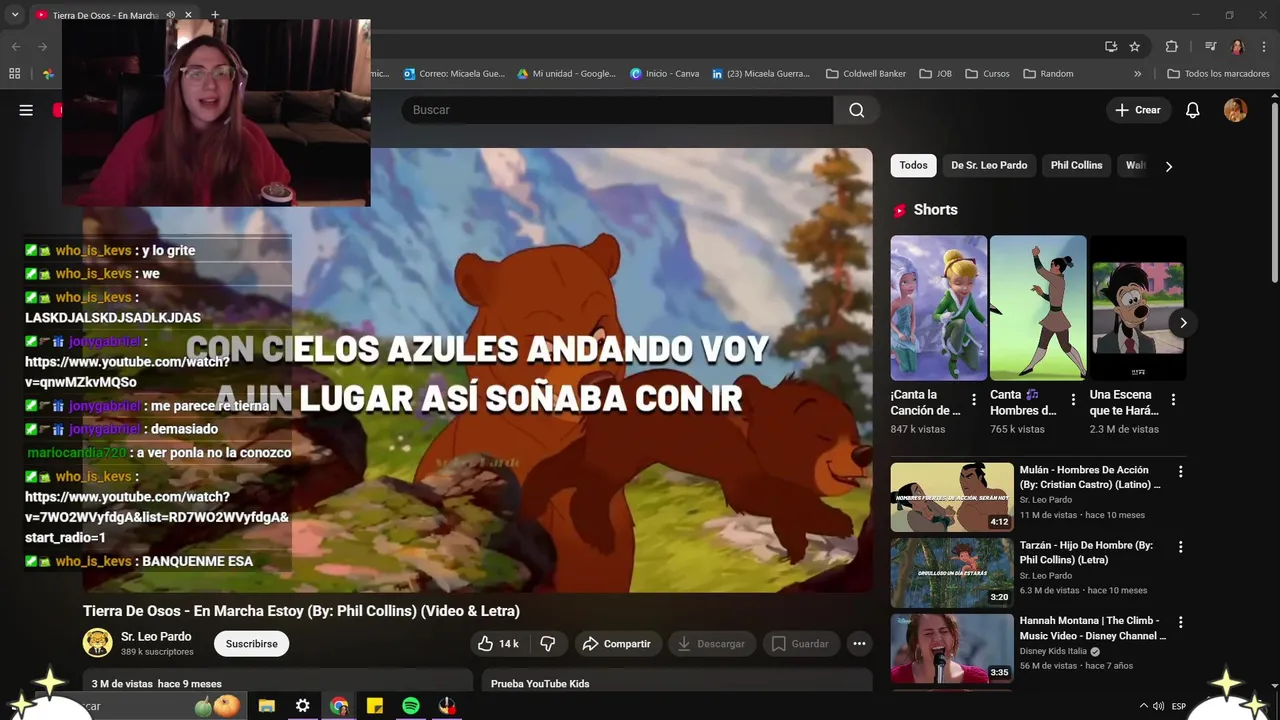Bookmark this page with star icon
1280x720 pixels.
click(1135, 46)
